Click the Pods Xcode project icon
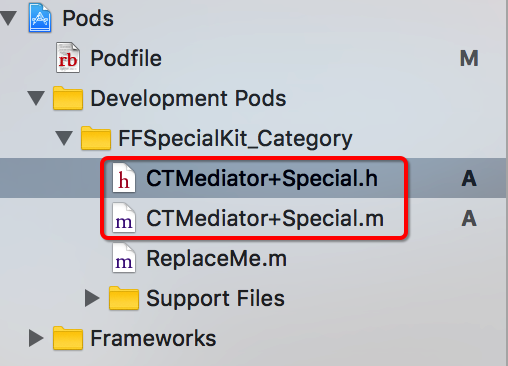This screenshot has width=508, height=366. coord(40,18)
